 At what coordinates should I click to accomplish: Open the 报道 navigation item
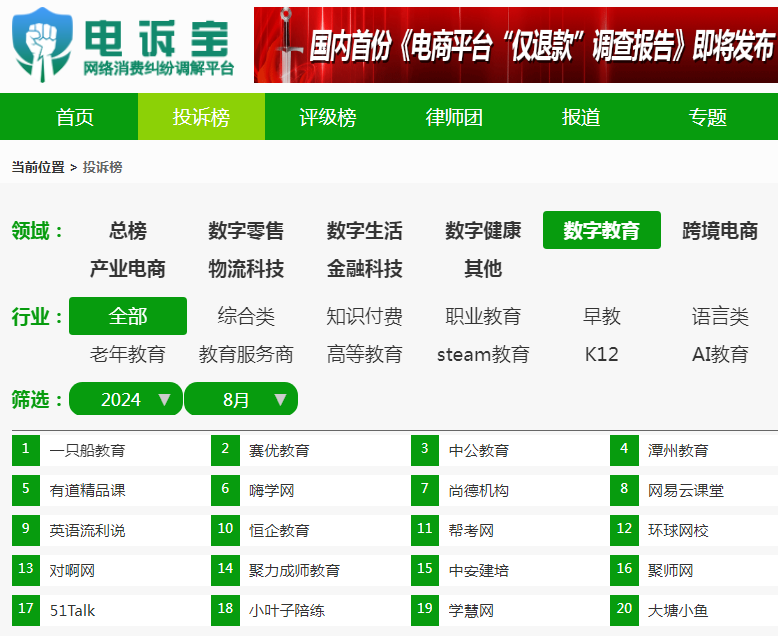tap(581, 117)
